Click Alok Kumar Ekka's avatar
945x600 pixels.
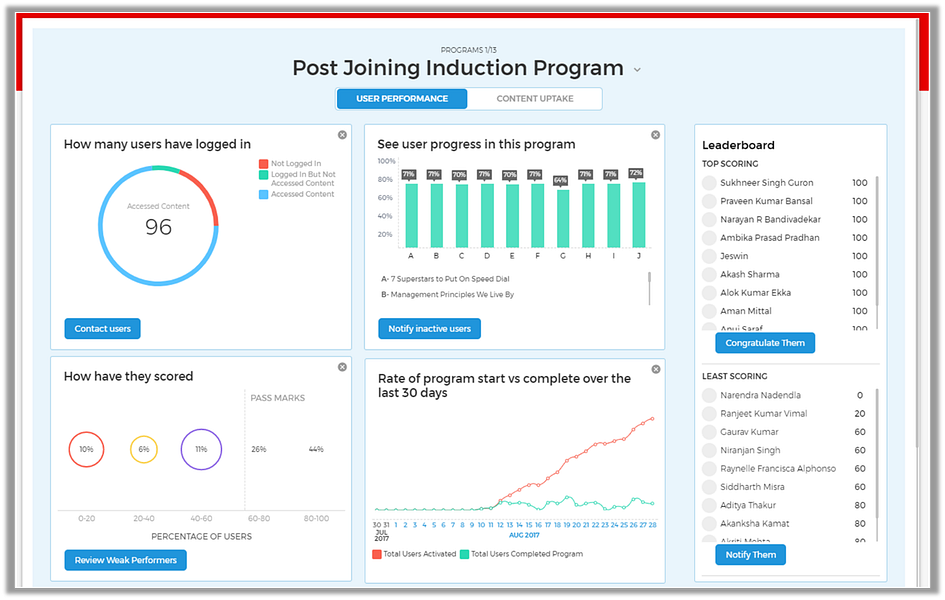tap(709, 293)
